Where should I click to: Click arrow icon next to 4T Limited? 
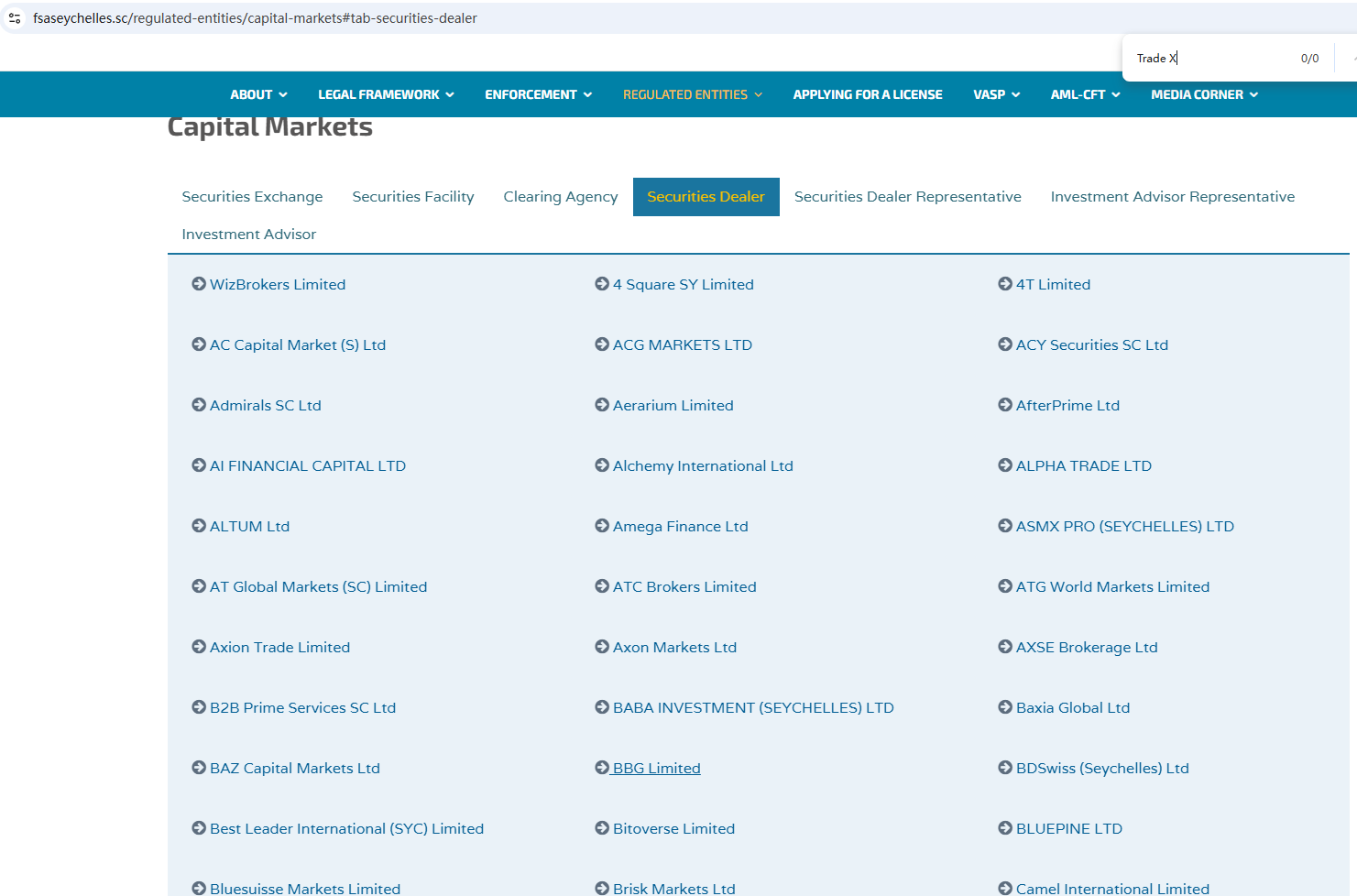[1005, 284]
